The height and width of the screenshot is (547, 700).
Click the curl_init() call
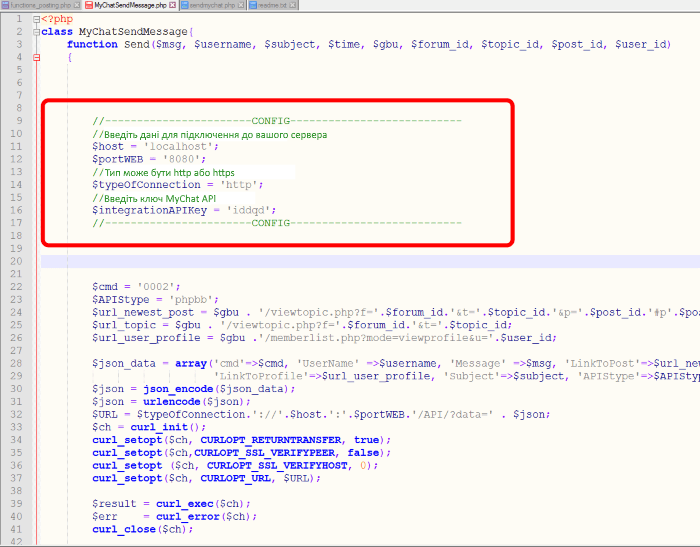pyautogui.click(x=156, y=426)
